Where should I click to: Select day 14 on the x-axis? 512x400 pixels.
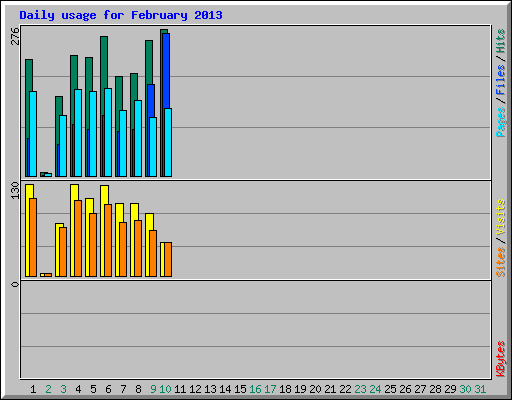point(225,389)
